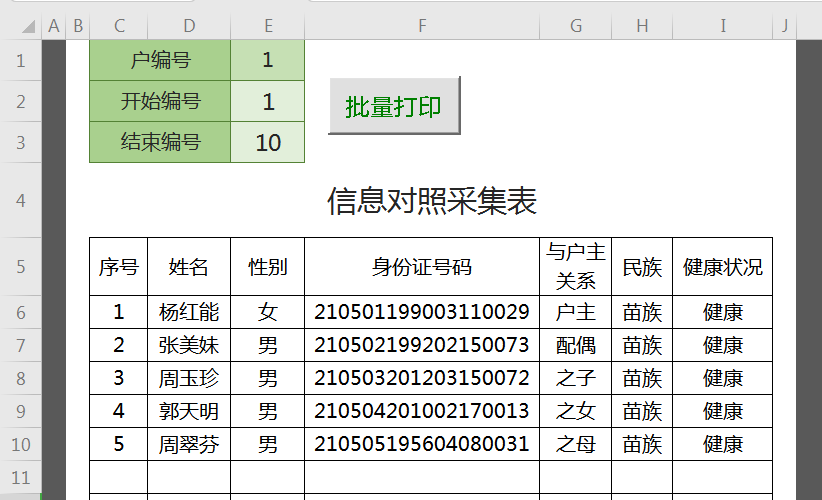Select the 男 gender cell for 张美妹
The height and width of the screenshot is (500, 822).
(x=268, y=345)
